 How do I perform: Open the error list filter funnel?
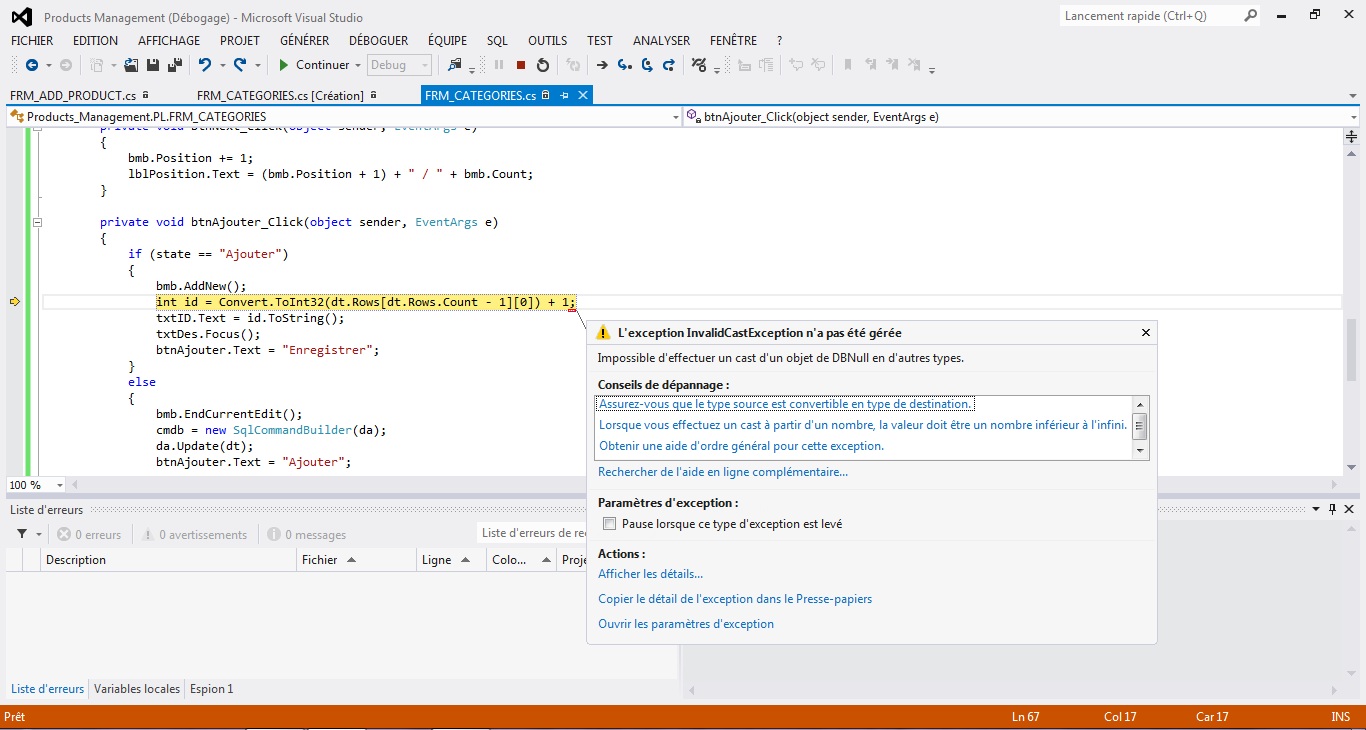pyautogui.click(x=22, y=534)
